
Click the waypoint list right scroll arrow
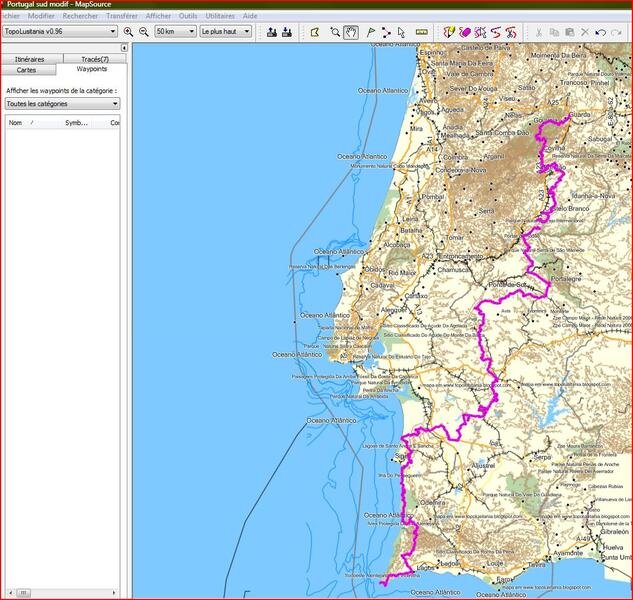click(x=114, y=593)
